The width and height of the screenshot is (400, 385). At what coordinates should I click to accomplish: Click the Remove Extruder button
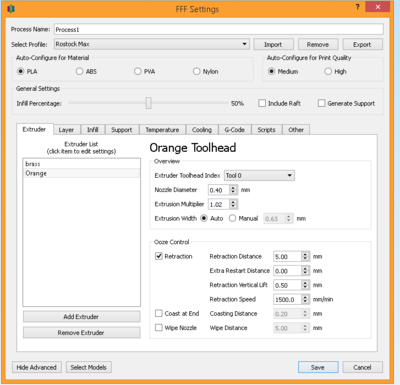click(x=81, y=333)
